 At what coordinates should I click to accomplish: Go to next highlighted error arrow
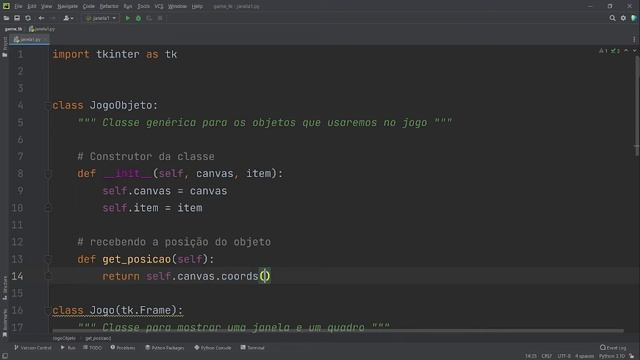point(634,51)
